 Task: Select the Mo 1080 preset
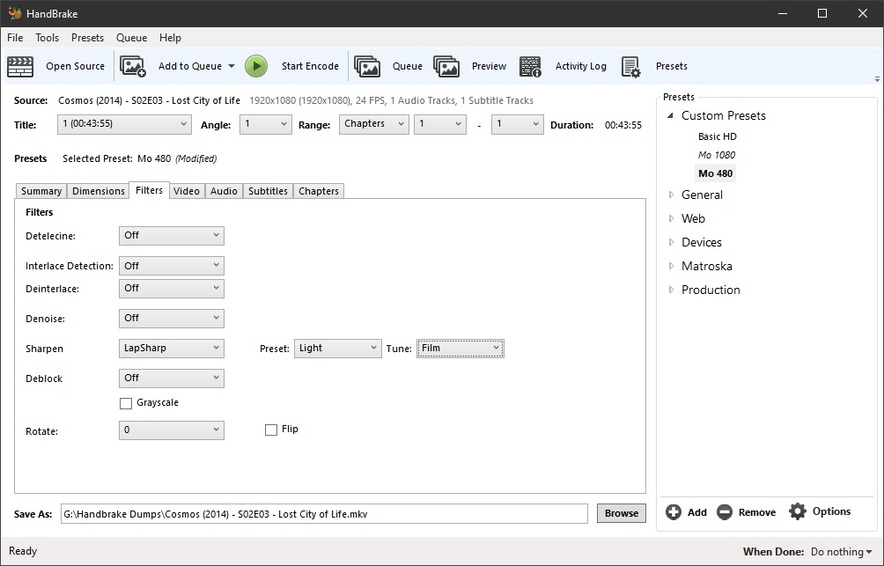717,155
